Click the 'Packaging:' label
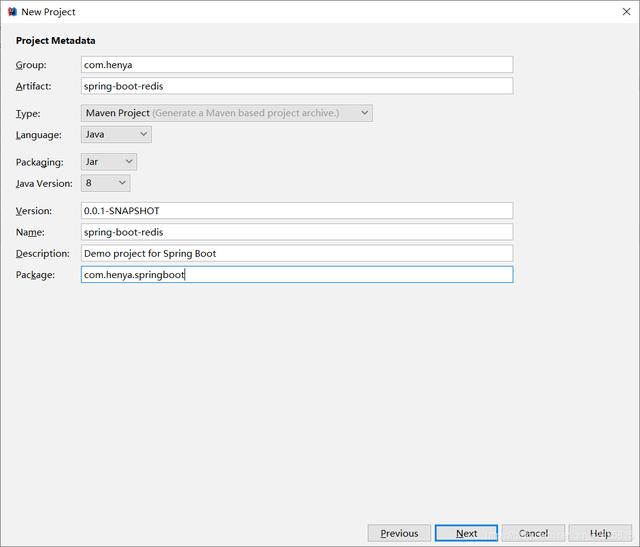The width and height of the screenshot is (640, 547). pyautogui.click(x=40, y=162)
